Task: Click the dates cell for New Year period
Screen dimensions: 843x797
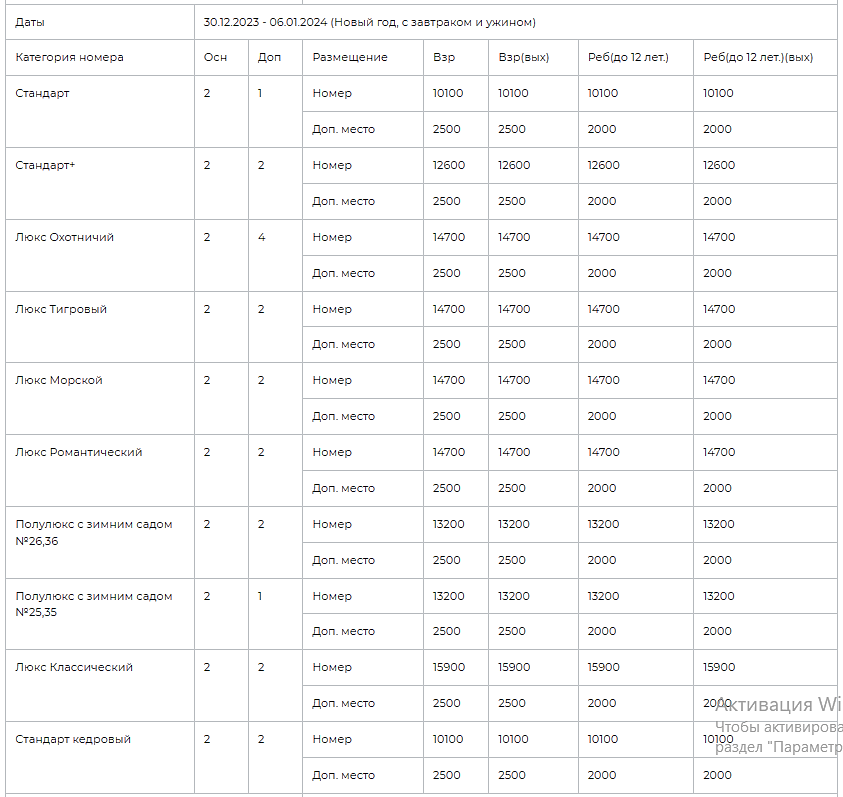Action: click(516, 22)
